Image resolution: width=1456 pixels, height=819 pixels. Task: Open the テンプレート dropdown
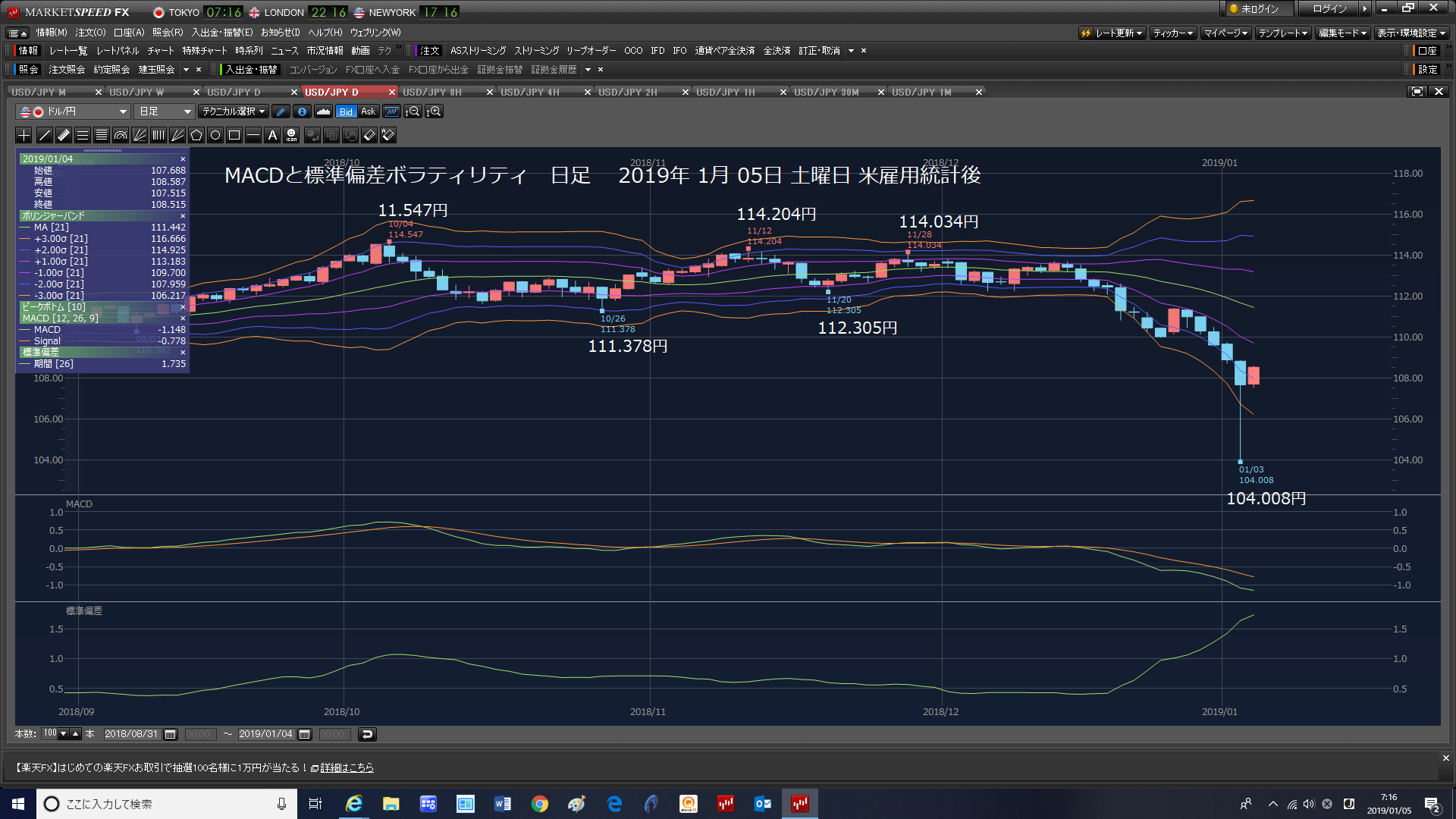click(1283, 33)
